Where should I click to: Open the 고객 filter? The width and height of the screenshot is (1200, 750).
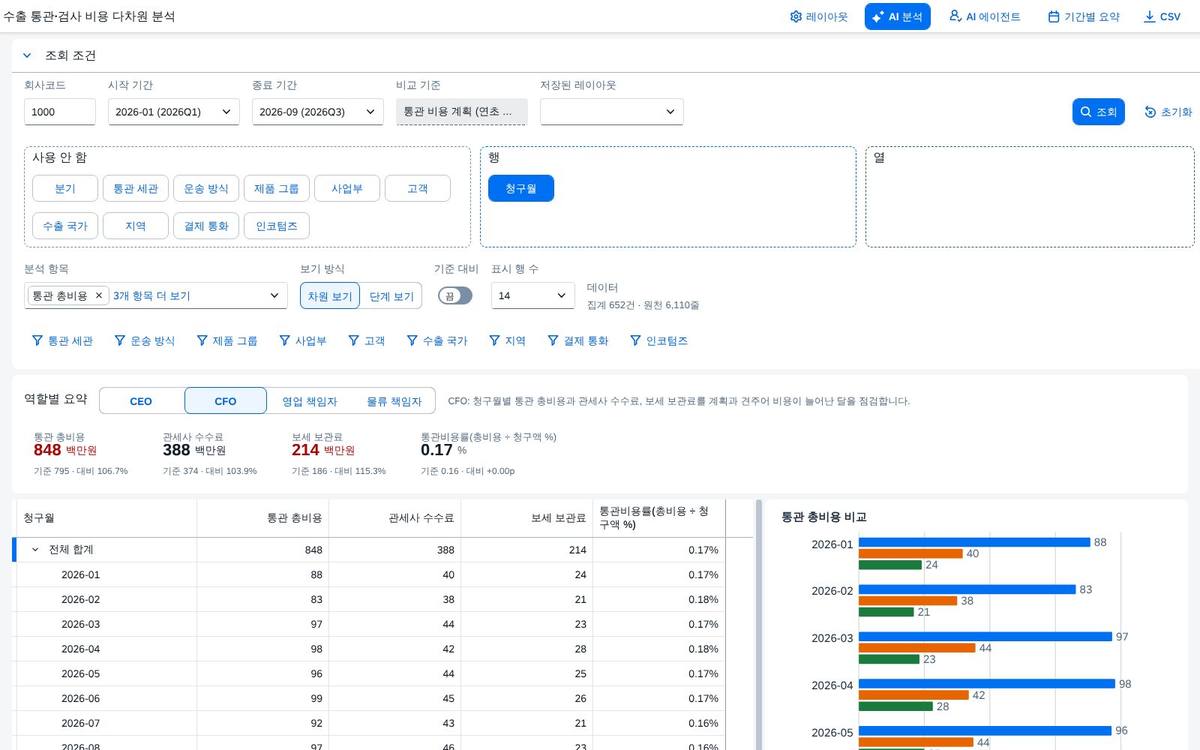point(366,341)
